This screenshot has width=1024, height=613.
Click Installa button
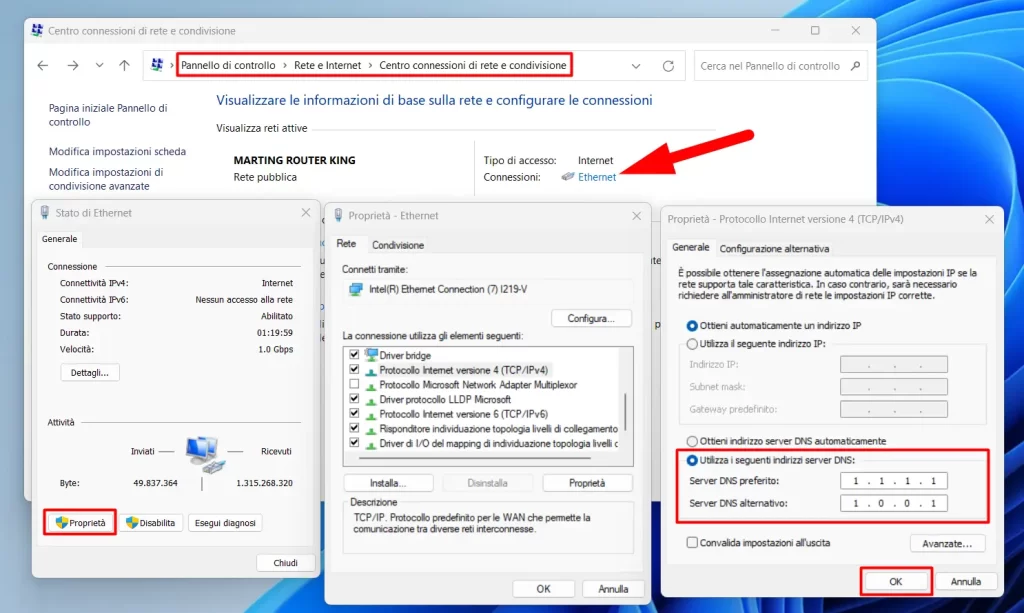(x=388, y=483)
